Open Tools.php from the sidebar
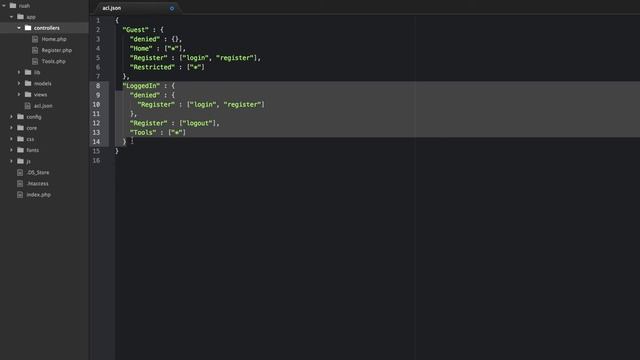The height and width of the screenshot is (360, 640). click(x=53, y=61)
